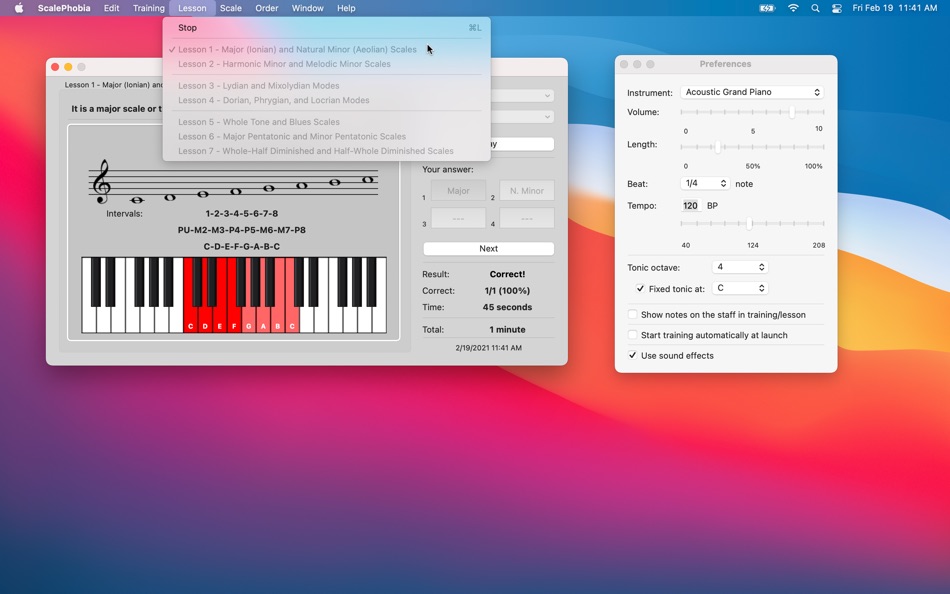The image size is (950, 594).
Task: Click the N. Minor answer button
Action: (526, 190)
